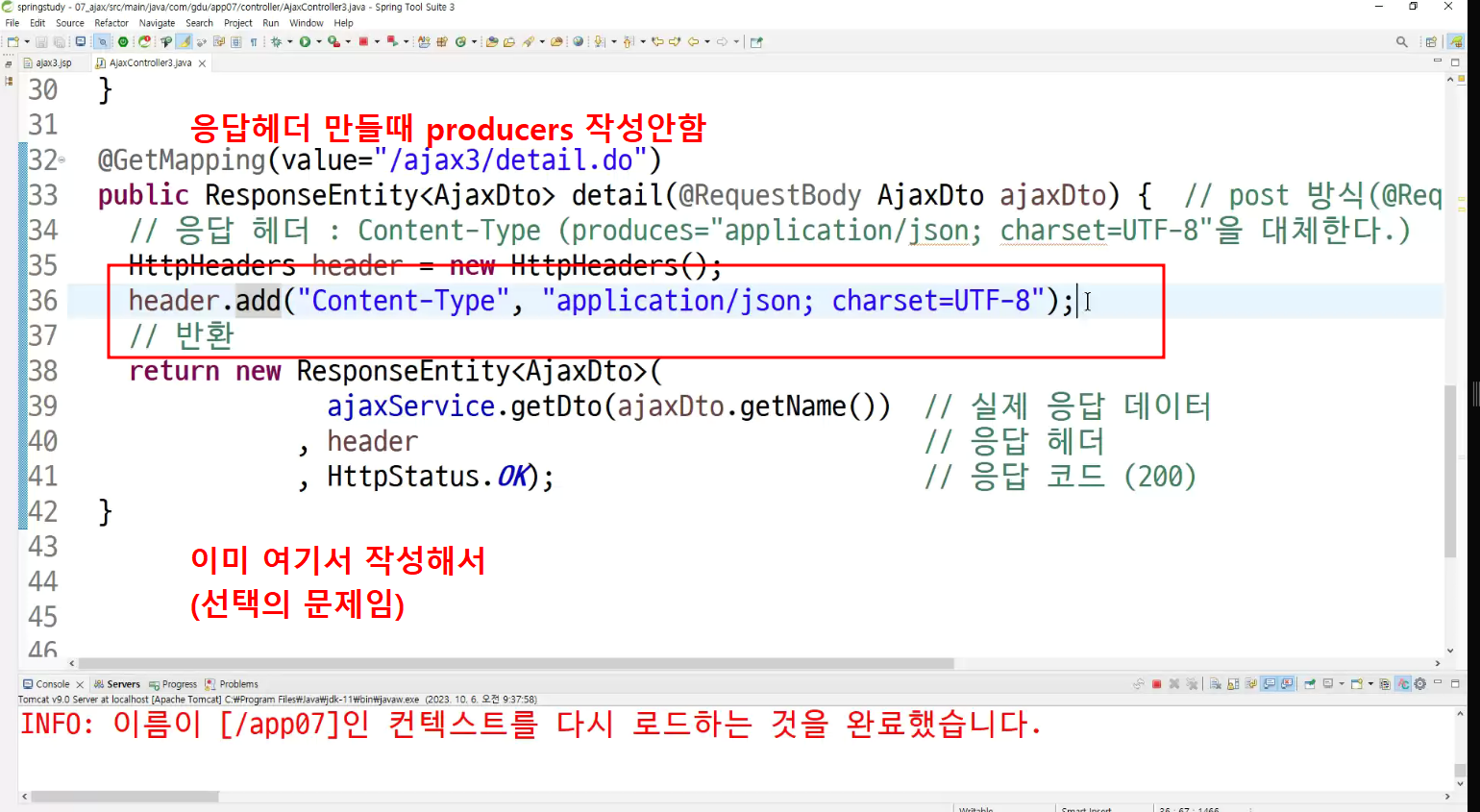
Task: Expand the Back navigation history dropdown
Action: (x=706, y=42)
